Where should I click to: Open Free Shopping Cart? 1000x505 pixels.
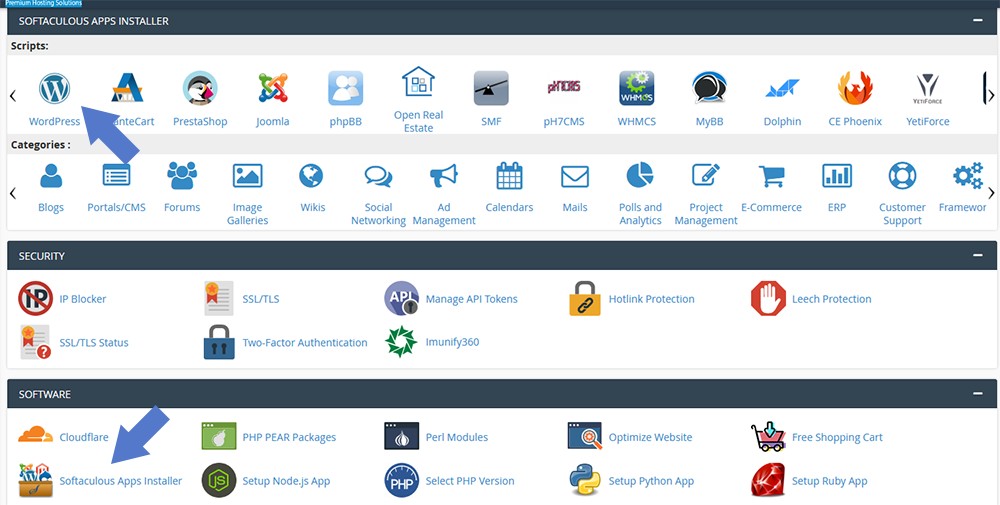coord(837,437)
